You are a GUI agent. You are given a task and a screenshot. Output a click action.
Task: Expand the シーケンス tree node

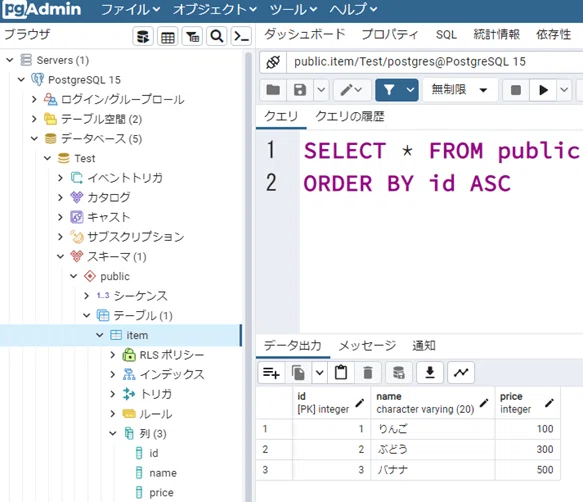click(87, 296)
